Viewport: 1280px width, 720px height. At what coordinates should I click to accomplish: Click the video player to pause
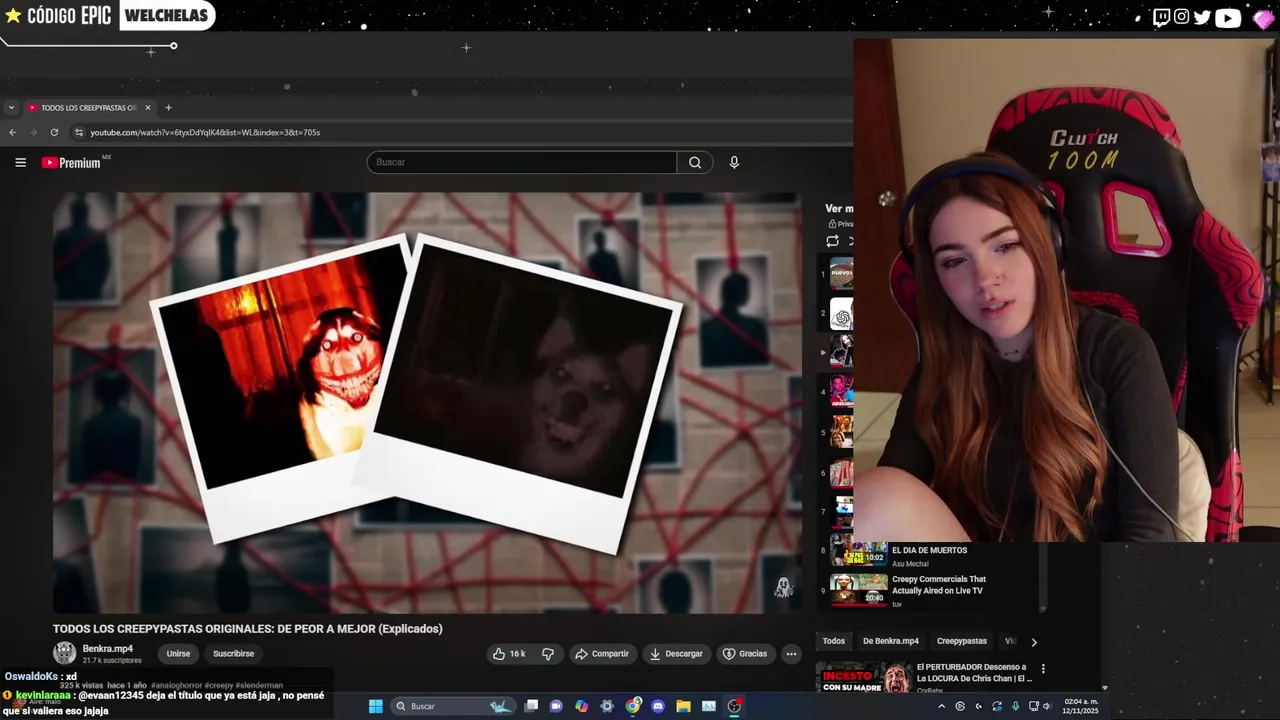click(x=427, y=402)
